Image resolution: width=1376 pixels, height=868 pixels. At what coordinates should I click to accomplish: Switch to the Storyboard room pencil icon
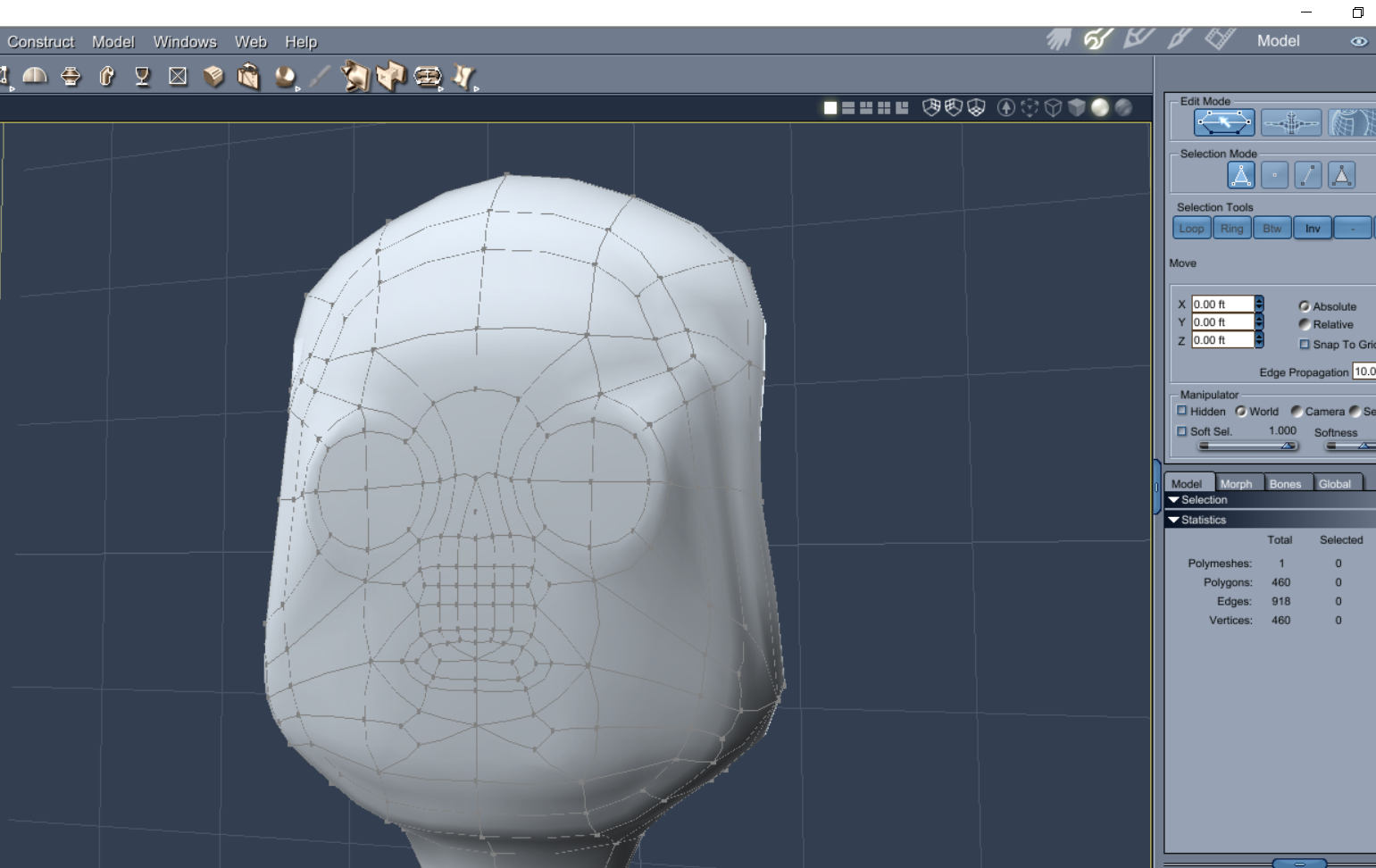pyautogui.click(x=1138, y=38)
